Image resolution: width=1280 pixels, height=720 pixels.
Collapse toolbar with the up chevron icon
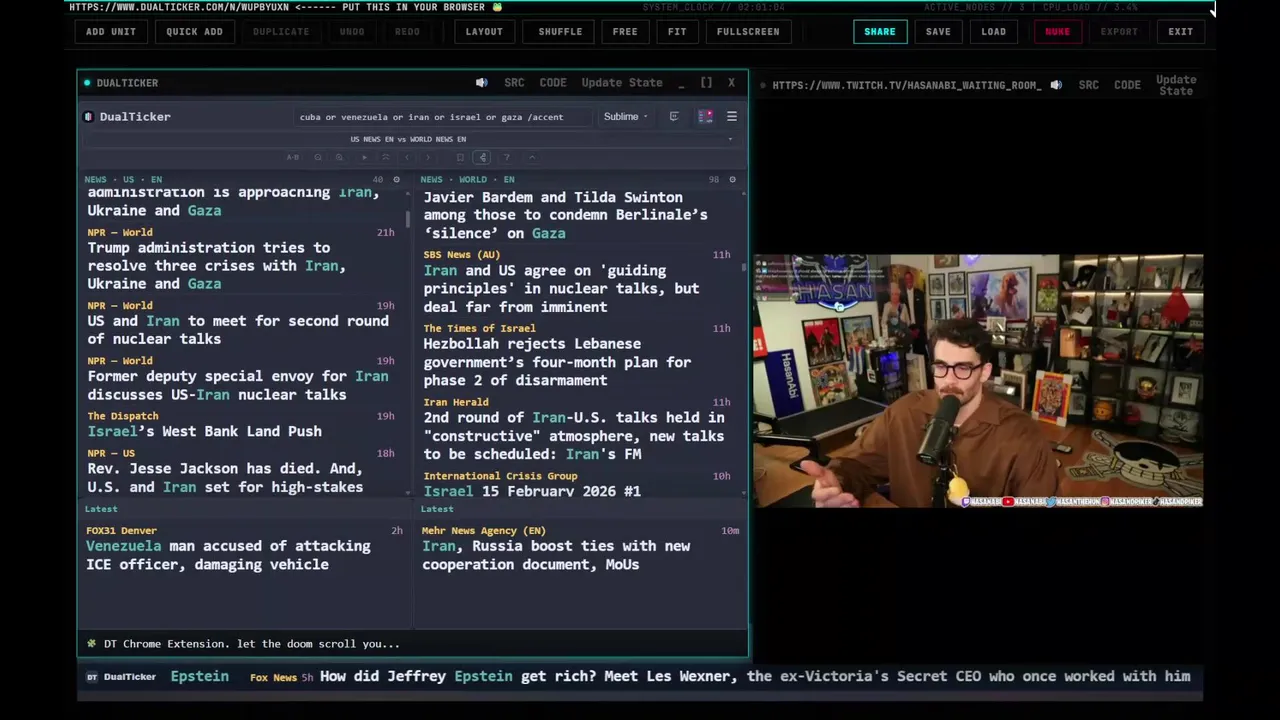(532, 157)
